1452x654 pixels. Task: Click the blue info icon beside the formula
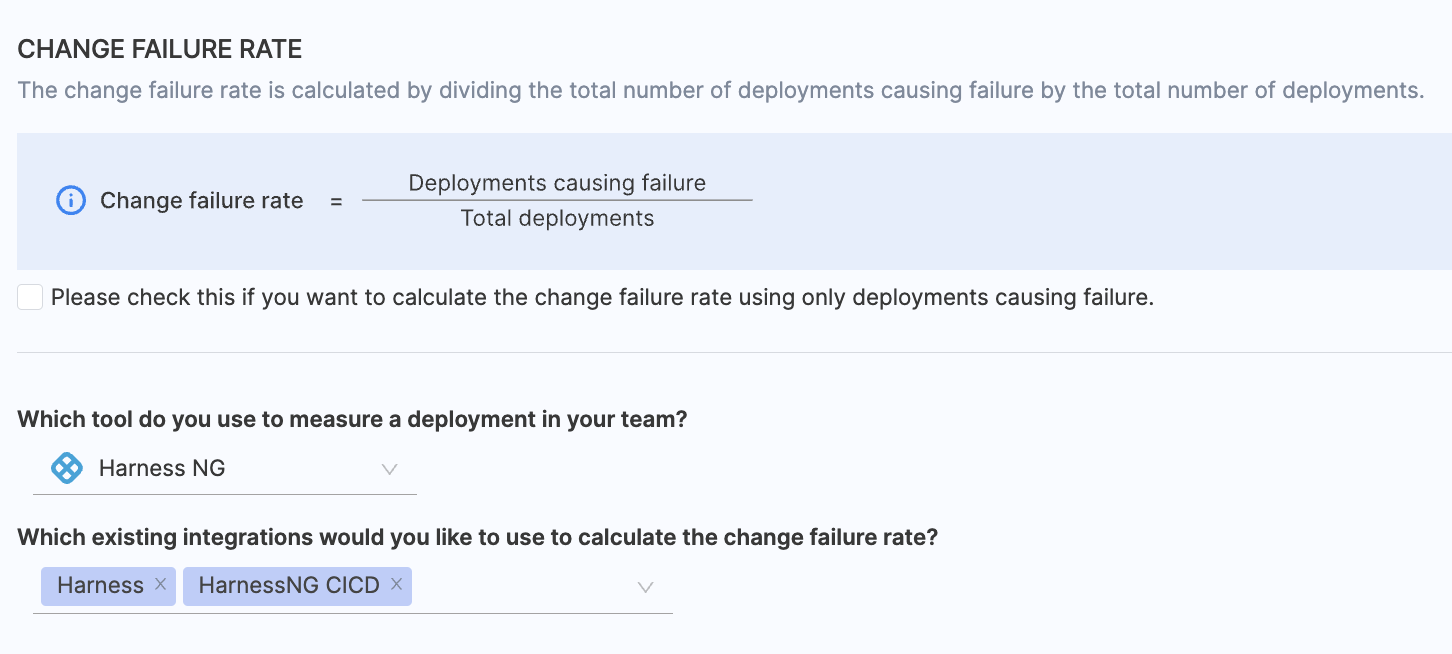[70, 201]
